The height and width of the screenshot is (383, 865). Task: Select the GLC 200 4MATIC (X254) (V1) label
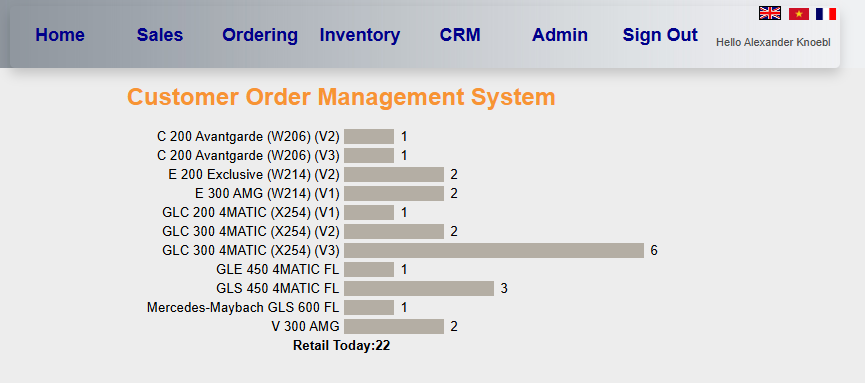251,212
